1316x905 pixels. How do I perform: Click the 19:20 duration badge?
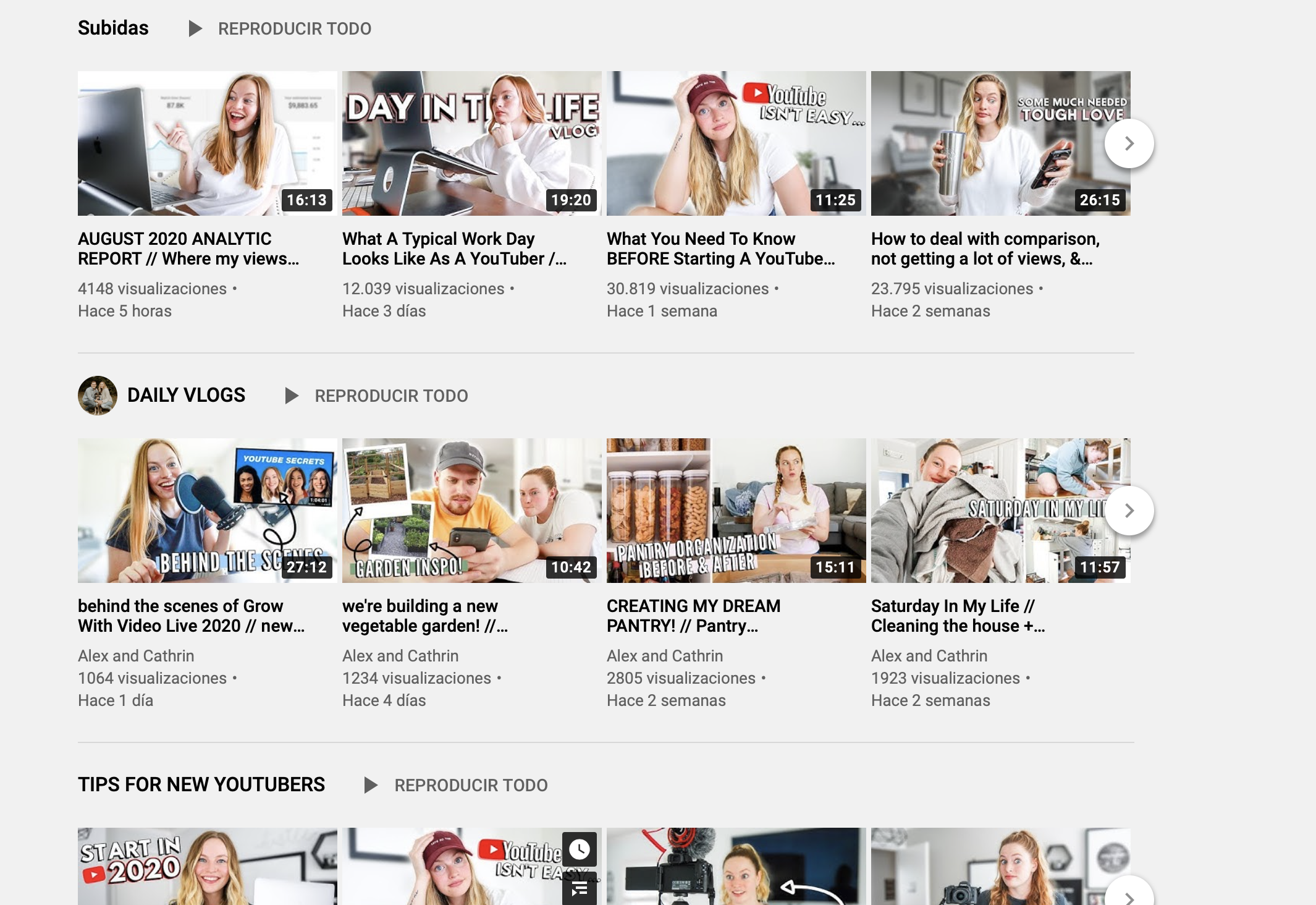click(x=571, y=200)
